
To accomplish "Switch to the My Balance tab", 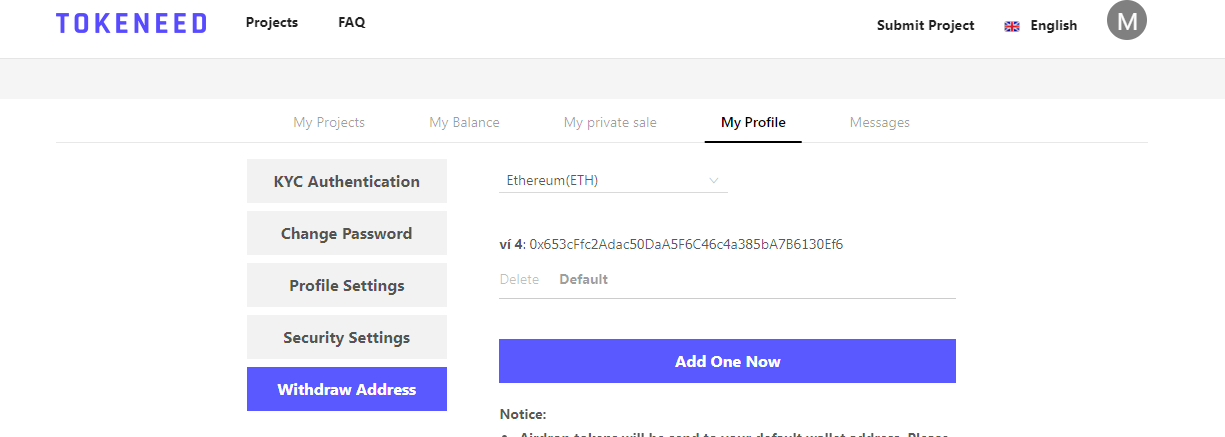I will coord(464,122).
